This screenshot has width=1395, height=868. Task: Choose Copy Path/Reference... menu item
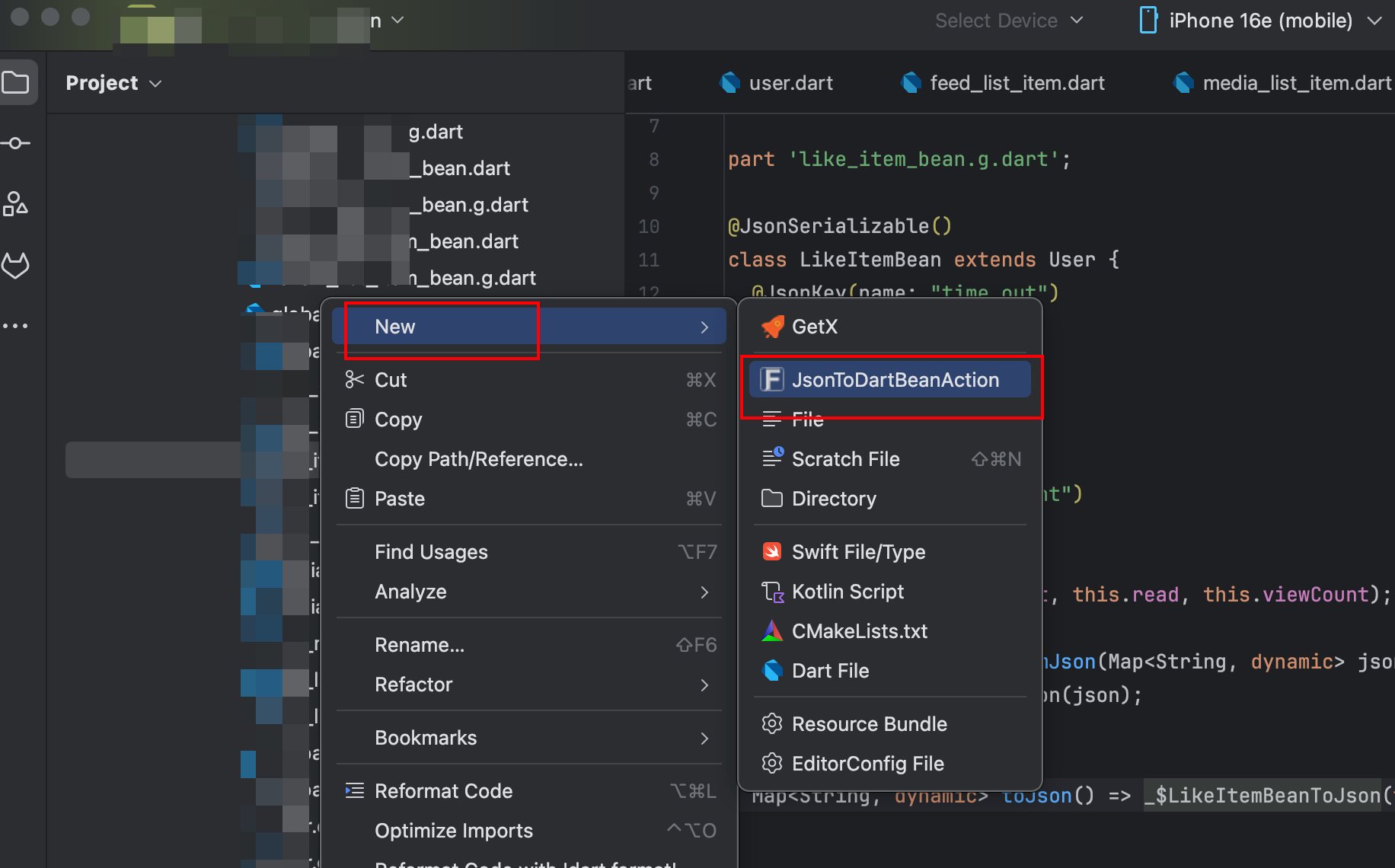[x=528, y=459]
